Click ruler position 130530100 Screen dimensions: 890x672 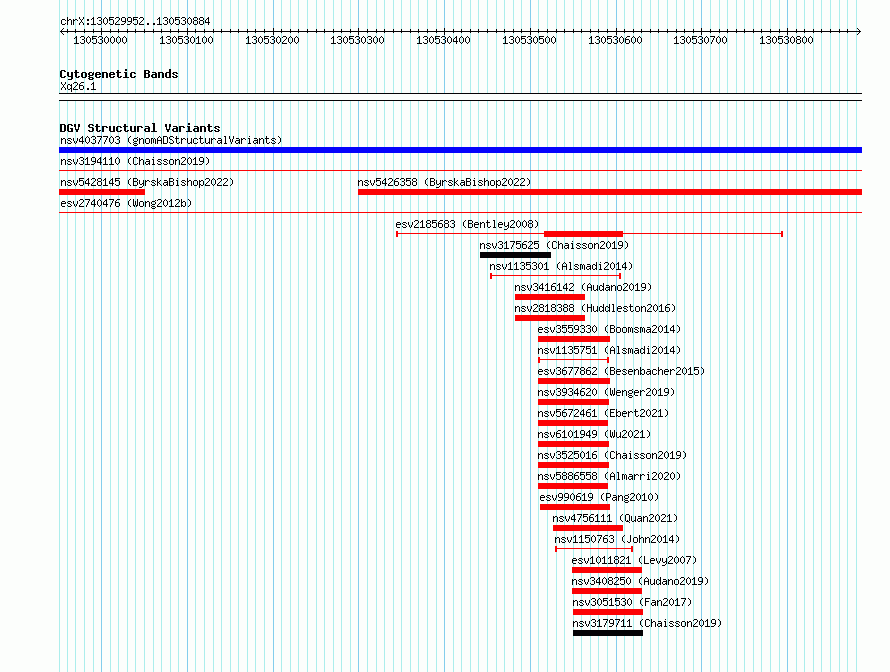tap(186, 40)
